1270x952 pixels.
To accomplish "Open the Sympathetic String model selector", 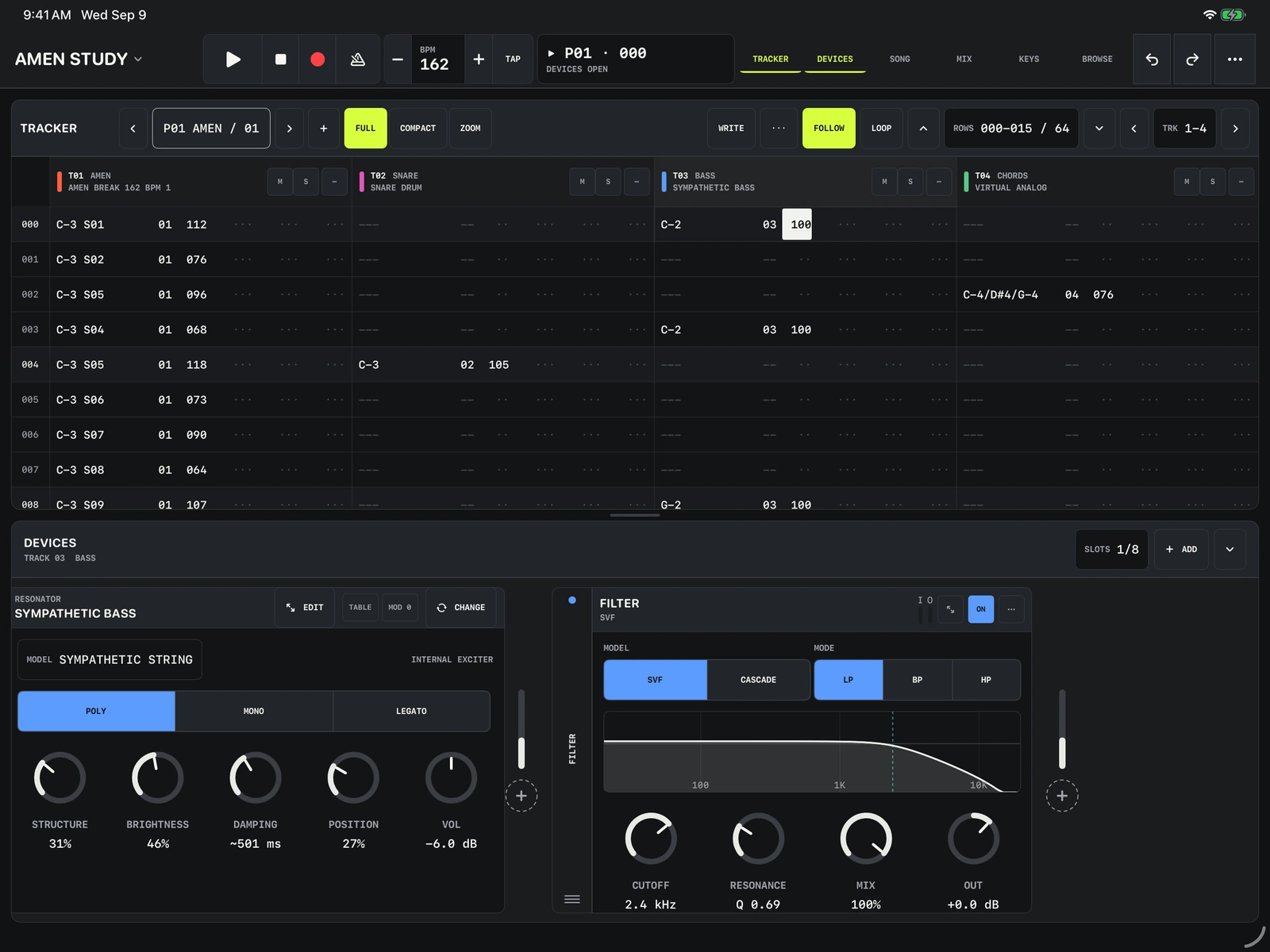I will (x=110, y=659).
